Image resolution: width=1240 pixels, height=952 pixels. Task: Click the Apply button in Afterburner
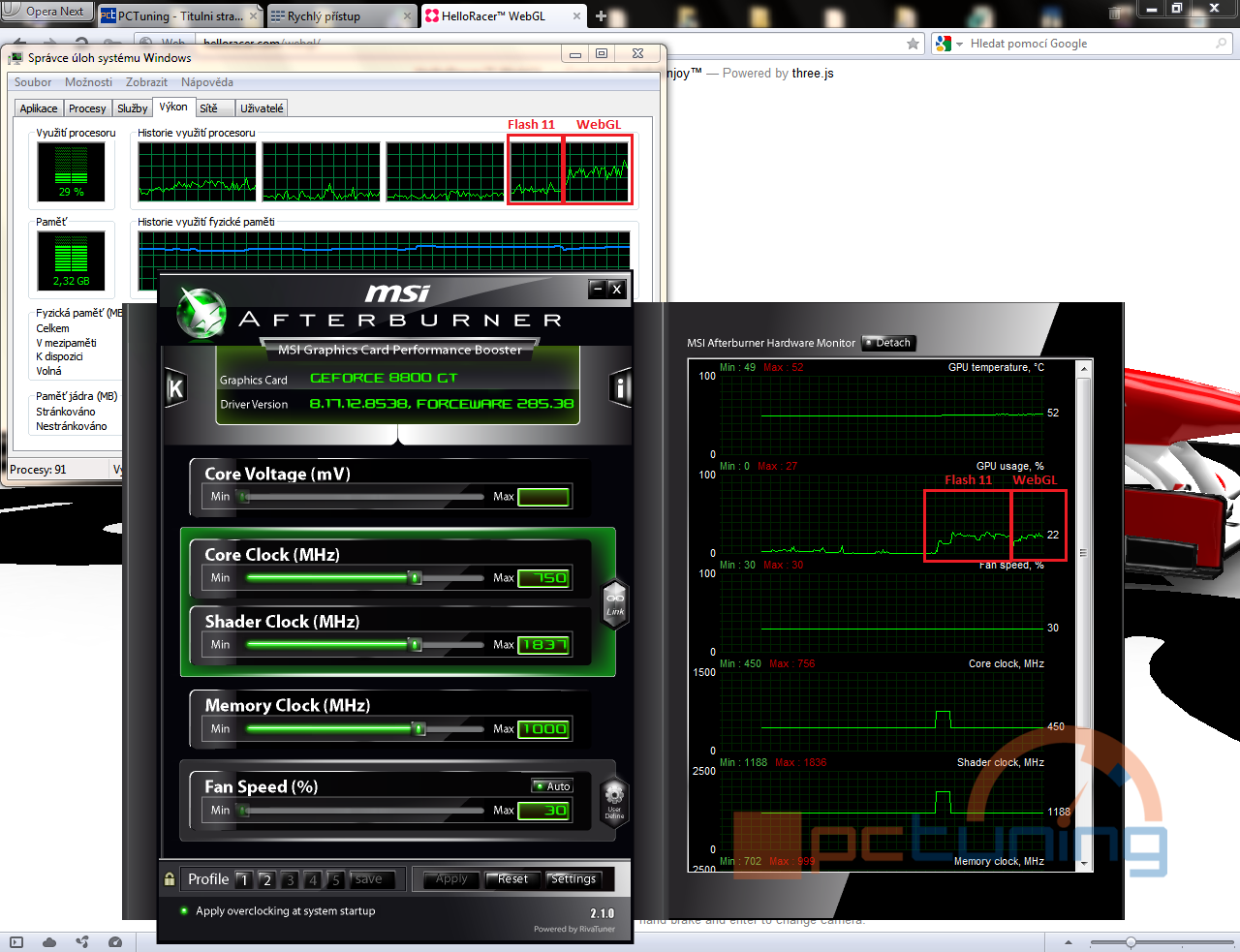(x=451, y=879)
